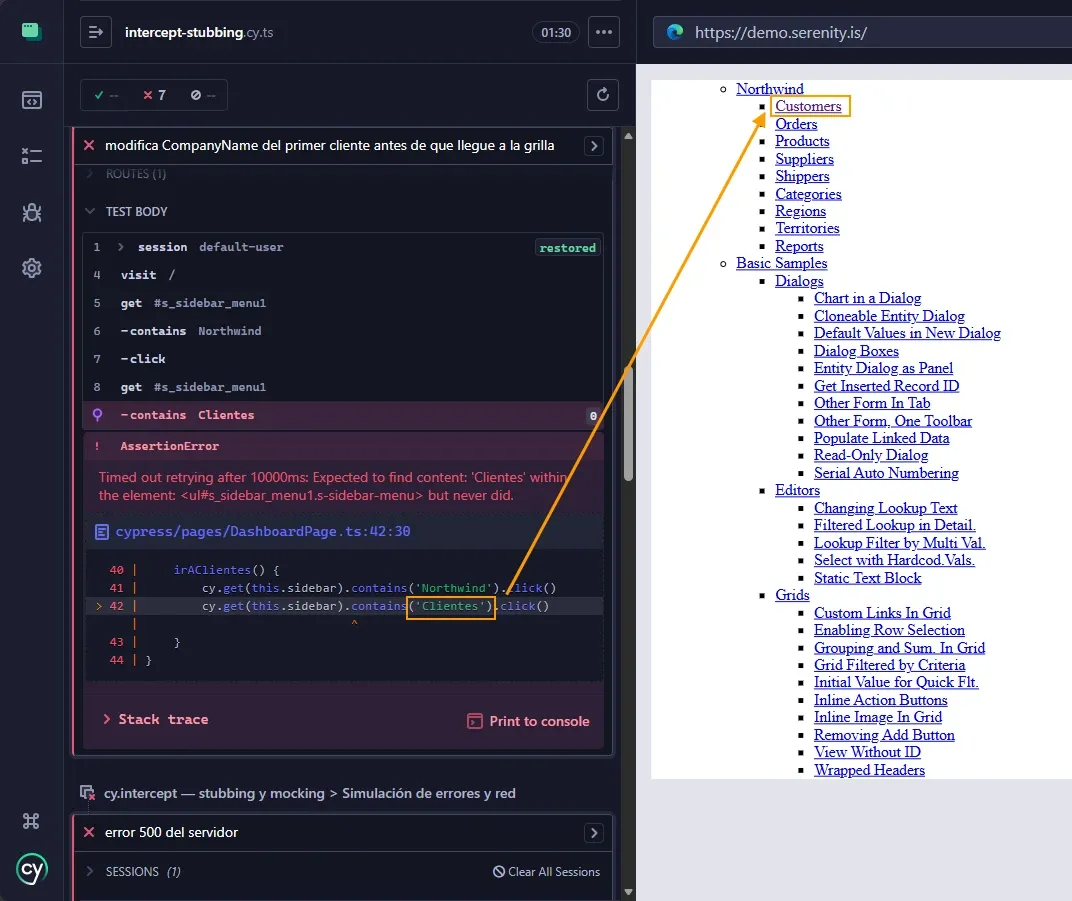Click the 0 elements badge
Image resolution: width=1072 pixels, height=901 pixels.
pos(593,416)
